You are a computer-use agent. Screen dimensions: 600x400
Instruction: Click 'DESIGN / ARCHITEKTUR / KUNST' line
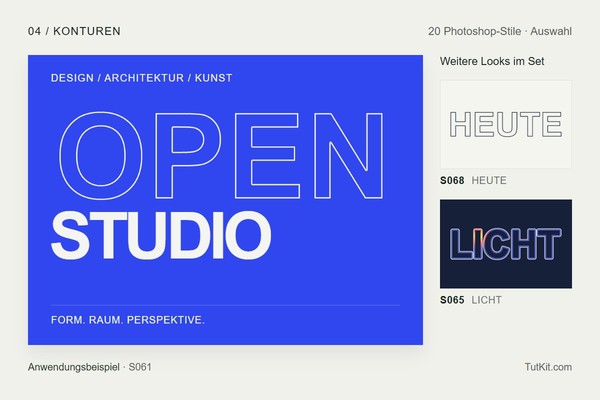pos(142,78)
